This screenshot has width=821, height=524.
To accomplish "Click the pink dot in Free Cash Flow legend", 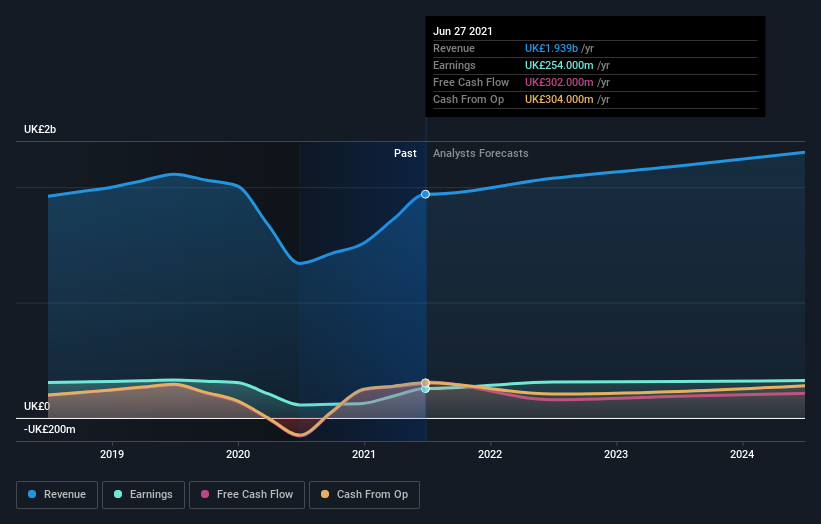I will pos(205,494).
